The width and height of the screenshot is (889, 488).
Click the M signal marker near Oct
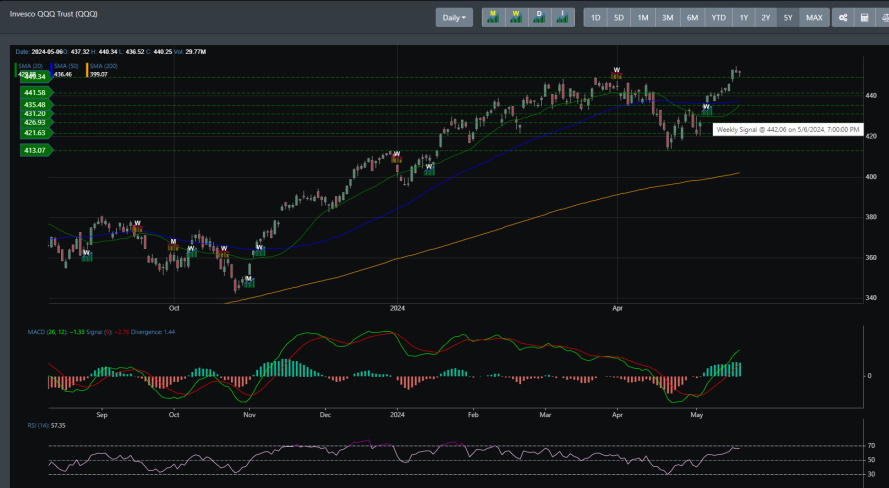click(x=173, y=244)
